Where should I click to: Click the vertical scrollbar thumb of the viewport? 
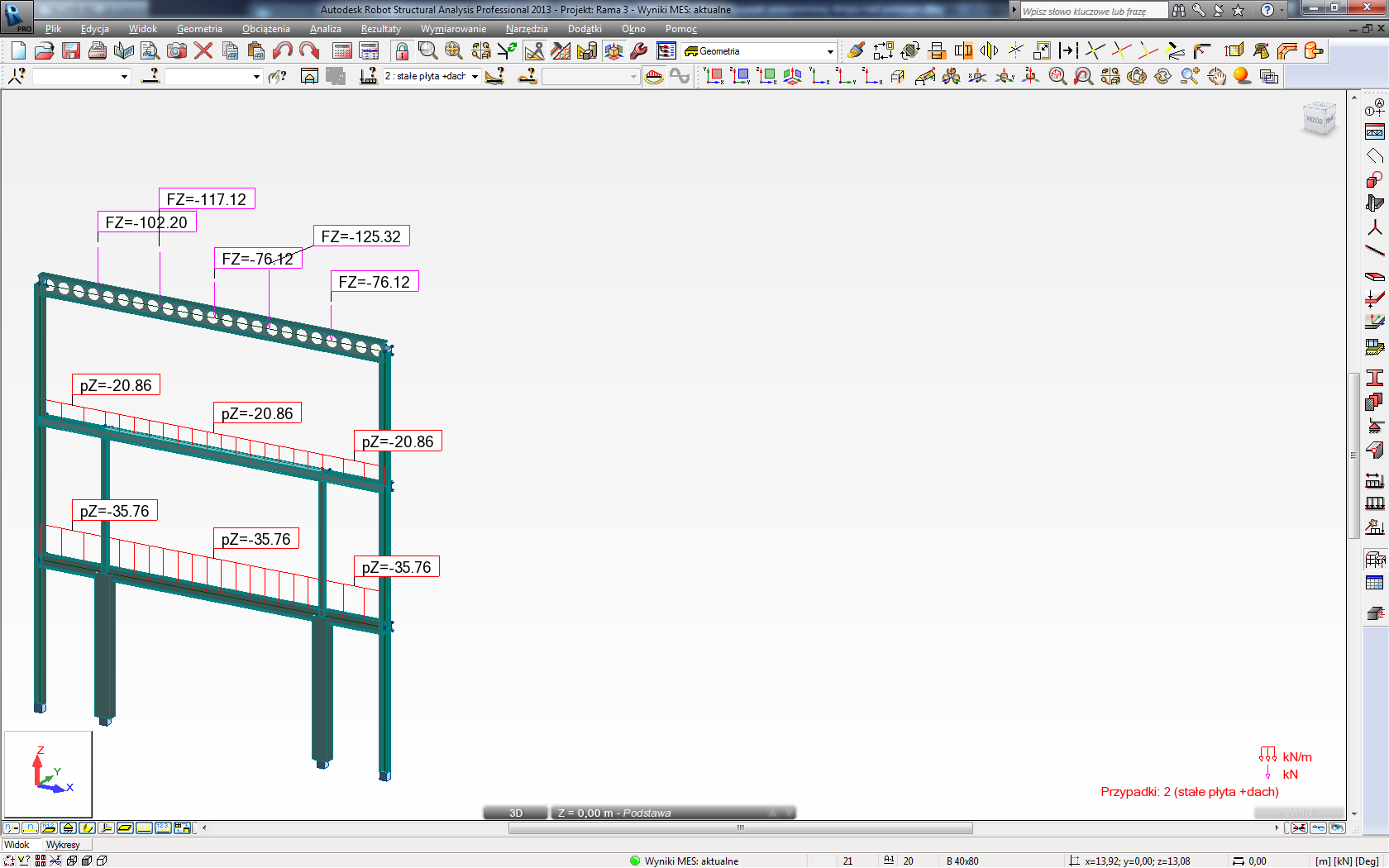point(1353,455)
